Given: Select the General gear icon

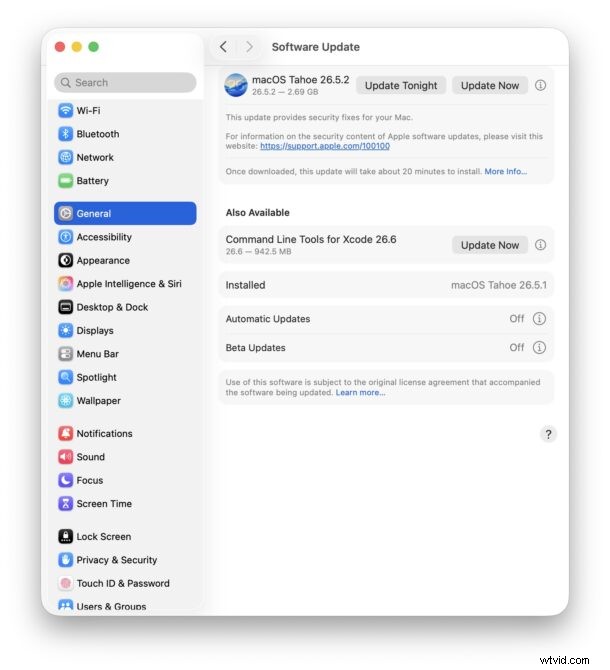Looking at the screenshot, I should [65, 214].
